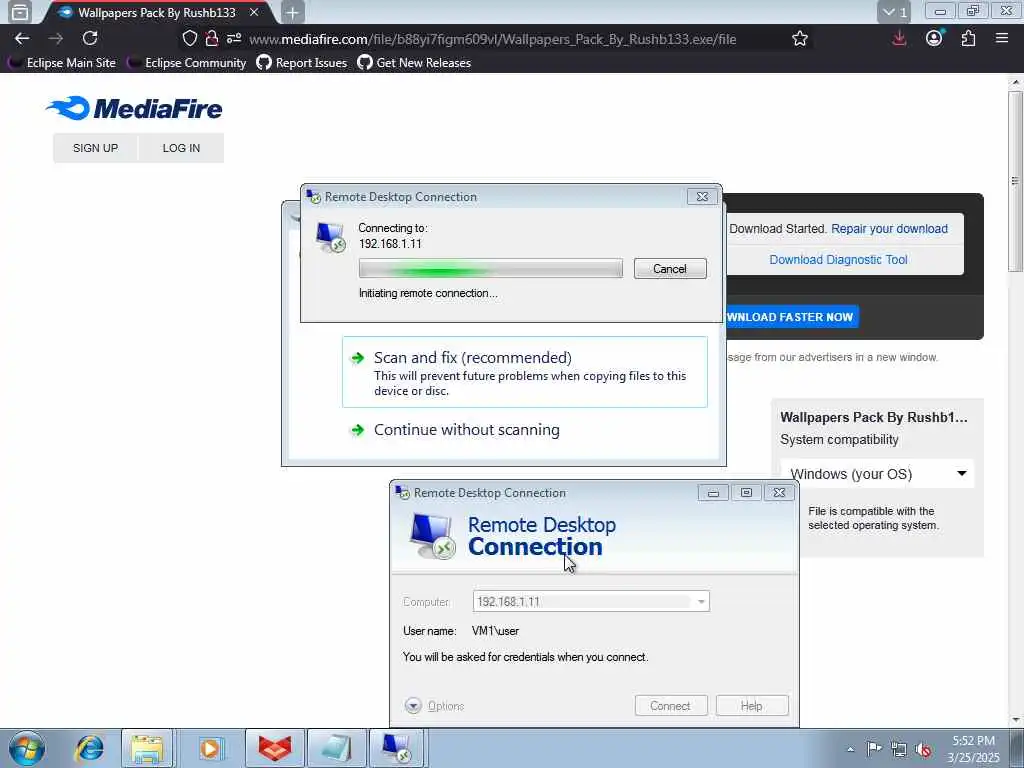Screen dimensions: 1024x768
Task: Cancel the remote connection attempt
Action: [670, 269]
